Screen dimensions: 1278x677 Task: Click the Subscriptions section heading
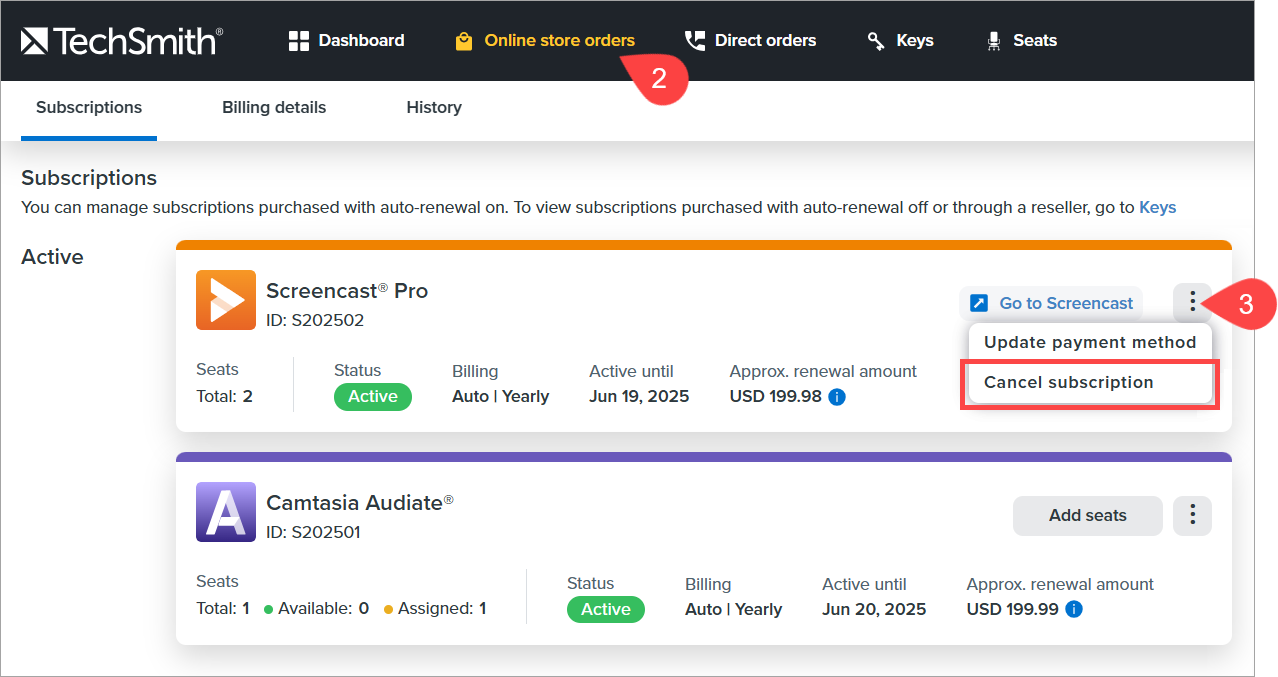(x=89, y=178)
